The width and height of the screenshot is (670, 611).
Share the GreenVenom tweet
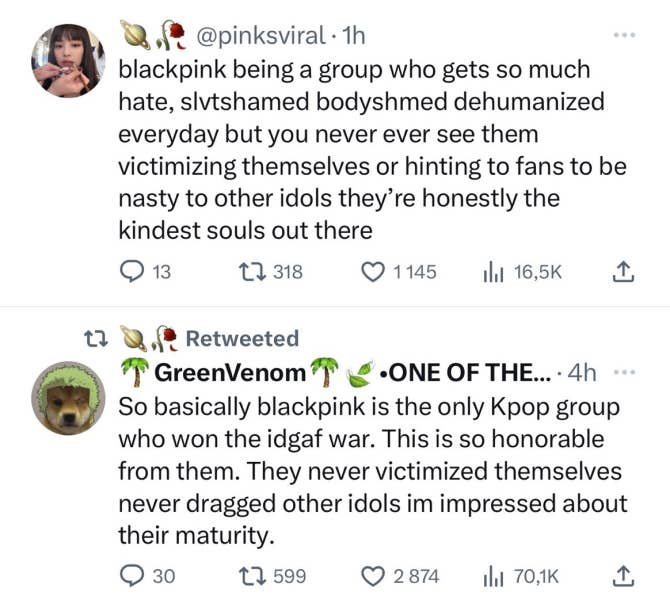[621, 576]
